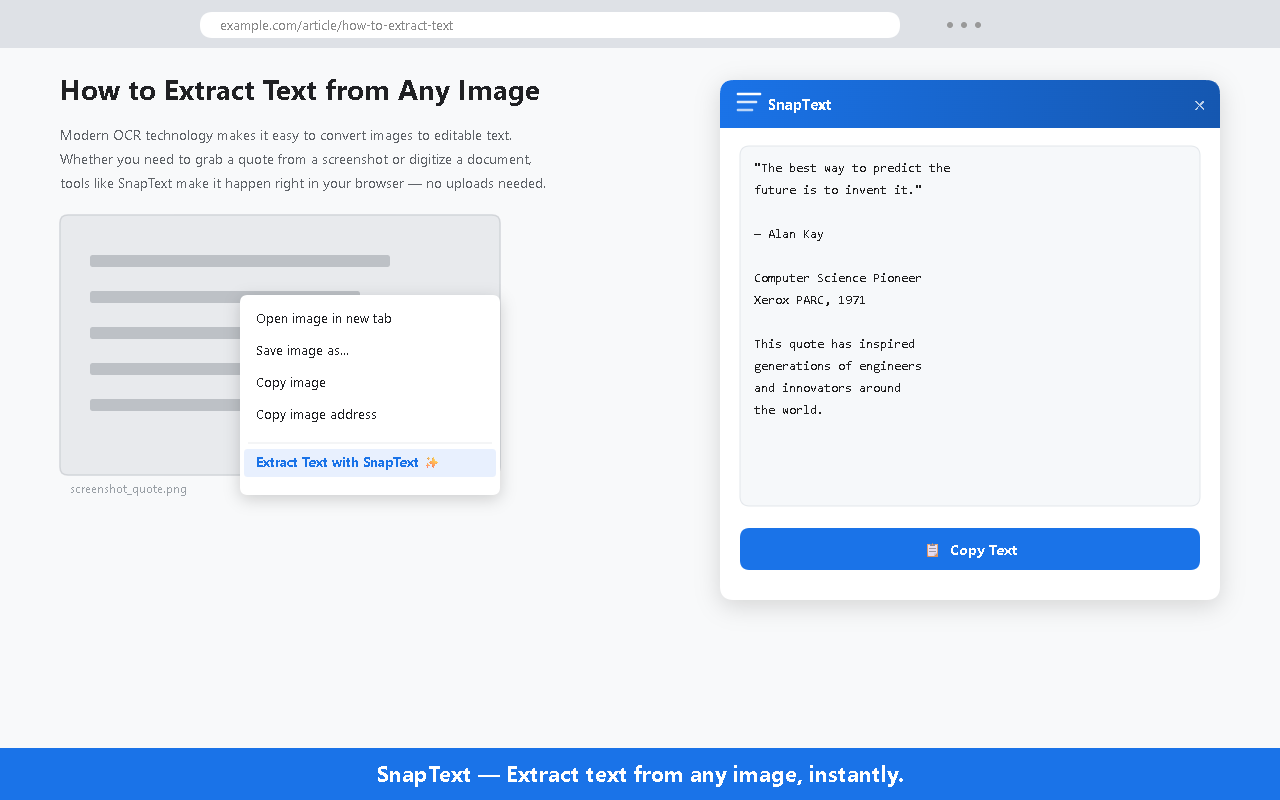
Task: Select Extract Text with SnapText
Action: coord(370,463)
